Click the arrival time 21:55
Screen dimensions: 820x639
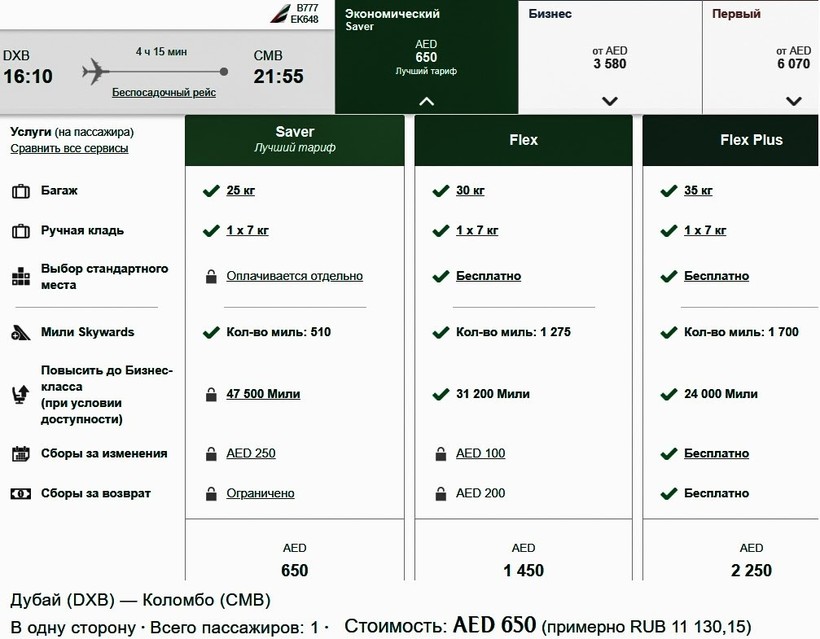278,76
